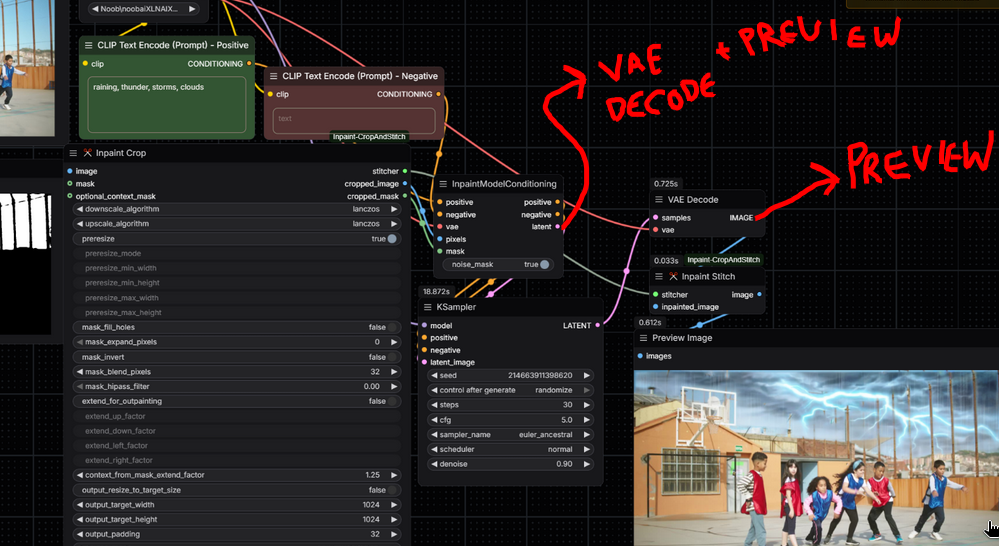Click the Inpaint Crop image input dot
Screen dimensions: 999x546
[69, 171]
